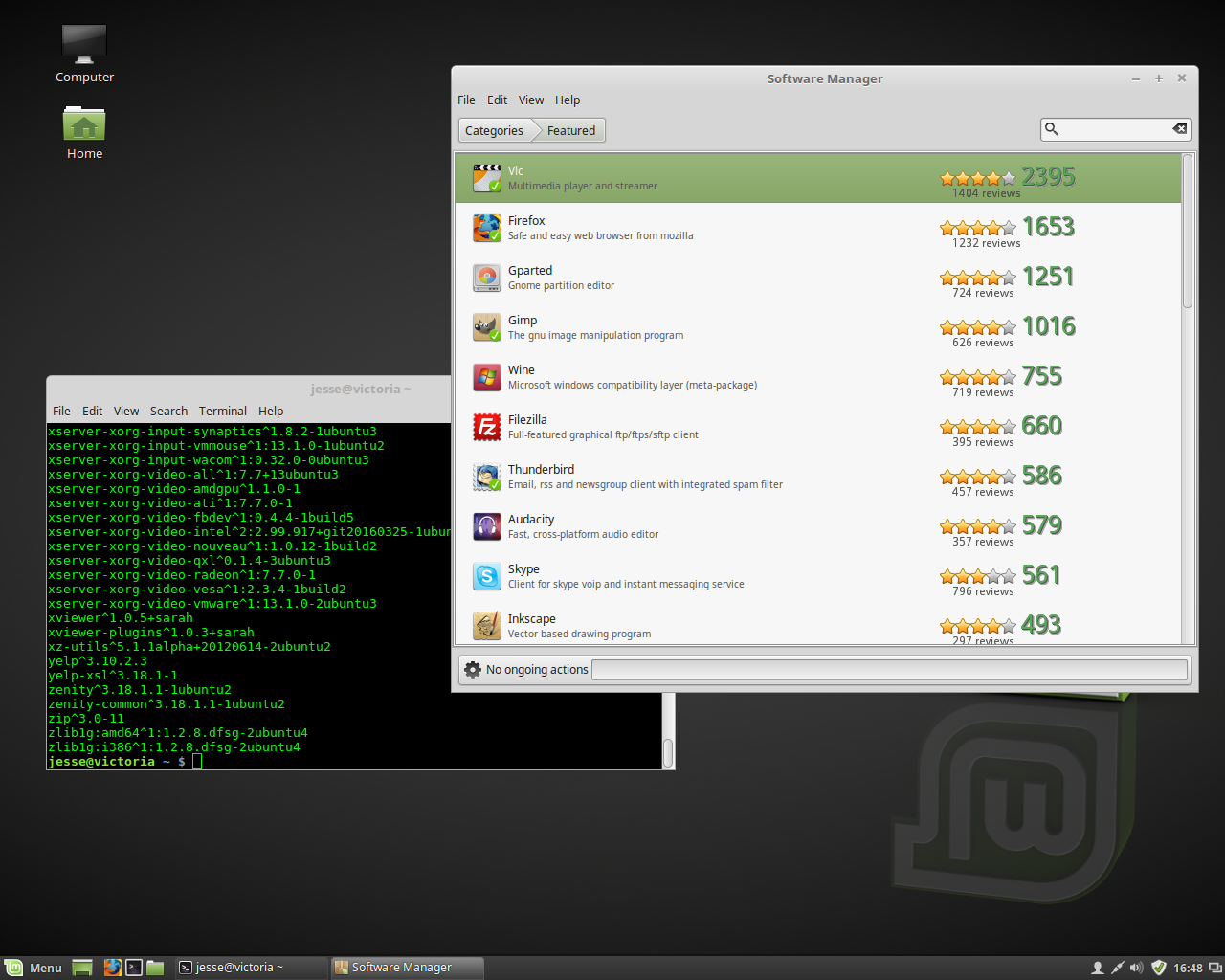Click the Thunderbird app icon

pyautogui.click(x=487, y=477)
